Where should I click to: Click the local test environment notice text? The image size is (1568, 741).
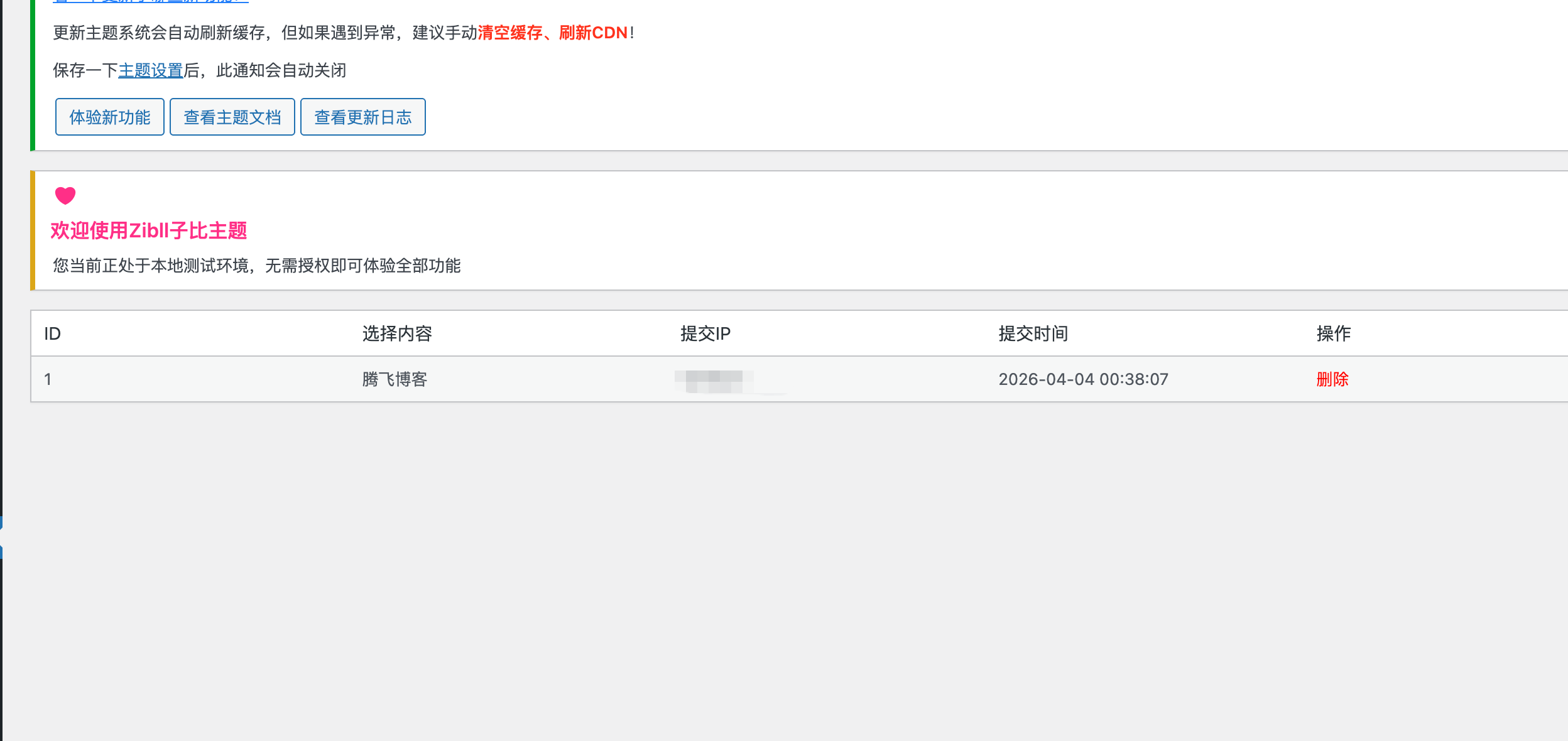pos(256,266)
